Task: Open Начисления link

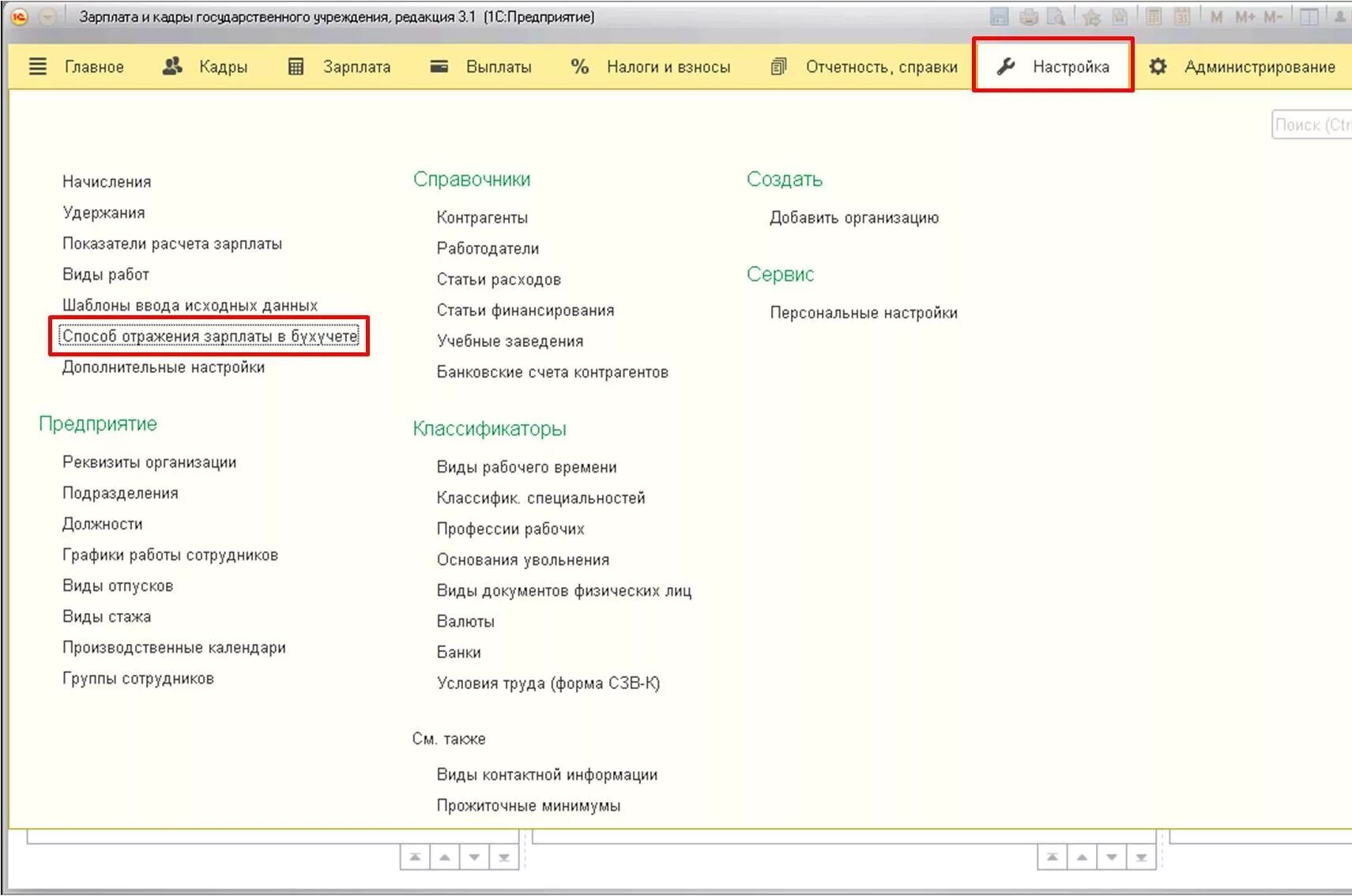Action: [107, 182]
